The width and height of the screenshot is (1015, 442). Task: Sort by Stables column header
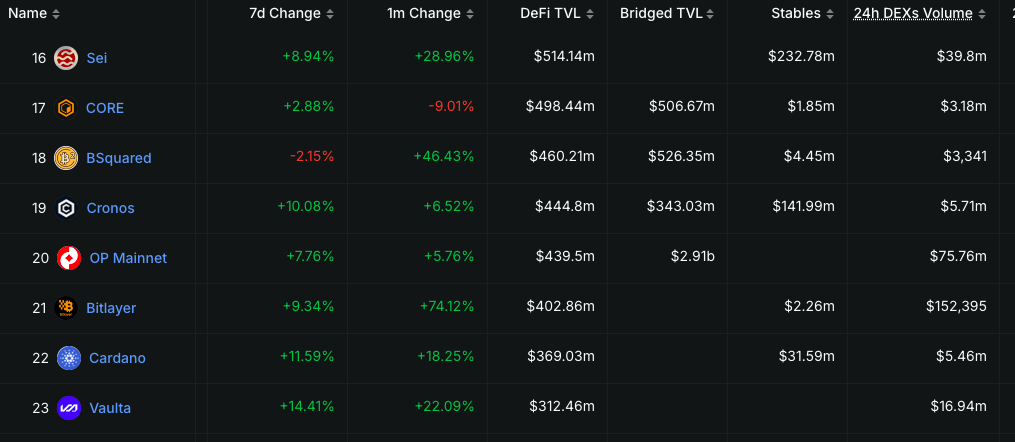pyautogui.click(x=802, y=14)
